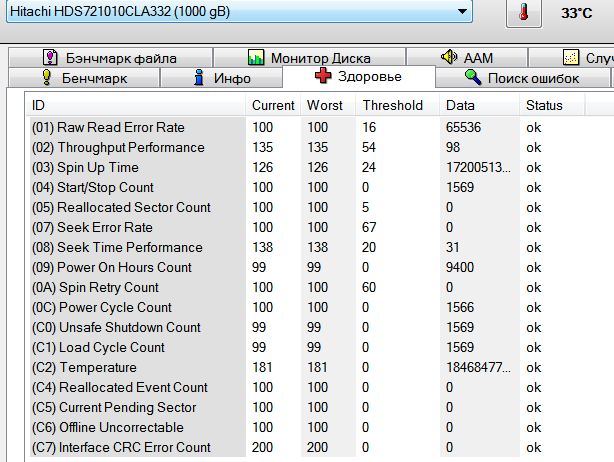Open the drive selection dropdown arrow
This screenshot has width=614, height=462.
pos(462,11)
